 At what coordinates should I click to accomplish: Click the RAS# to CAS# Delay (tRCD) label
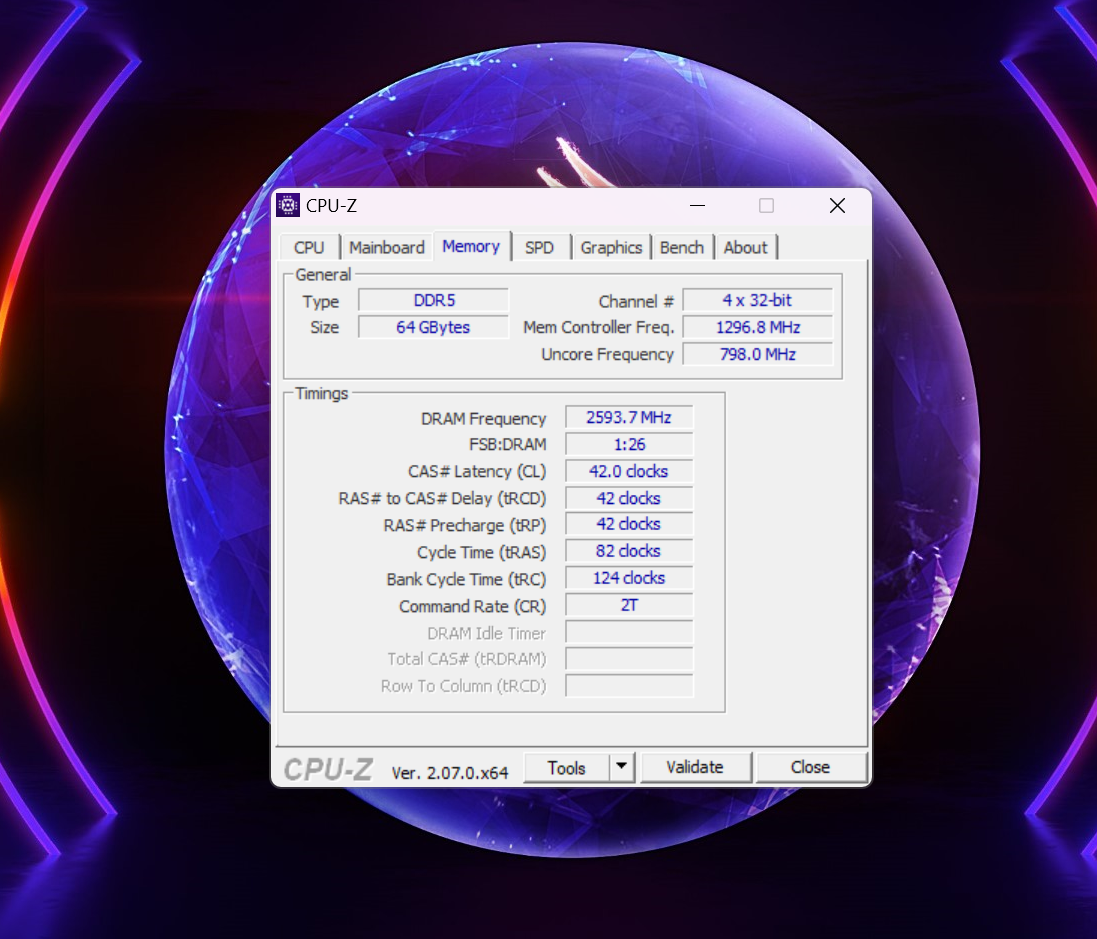click(x=442, y=499)
